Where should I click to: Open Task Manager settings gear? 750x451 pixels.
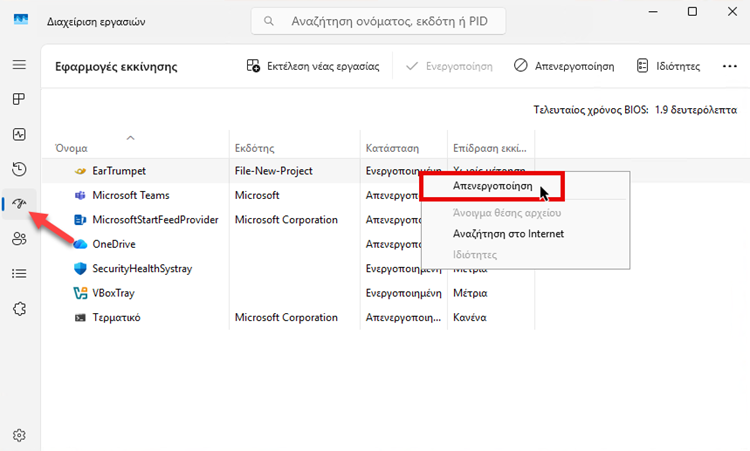[19, 435]
